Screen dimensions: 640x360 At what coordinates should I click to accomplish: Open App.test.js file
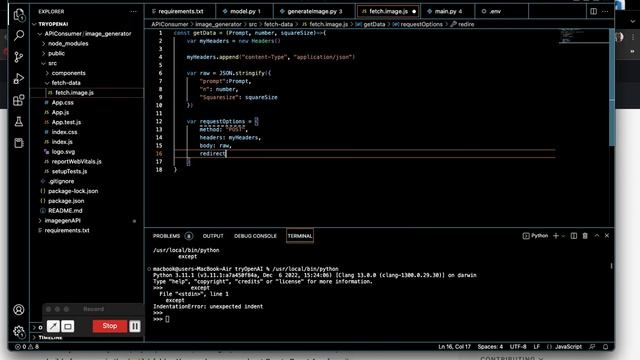(66, 122)
